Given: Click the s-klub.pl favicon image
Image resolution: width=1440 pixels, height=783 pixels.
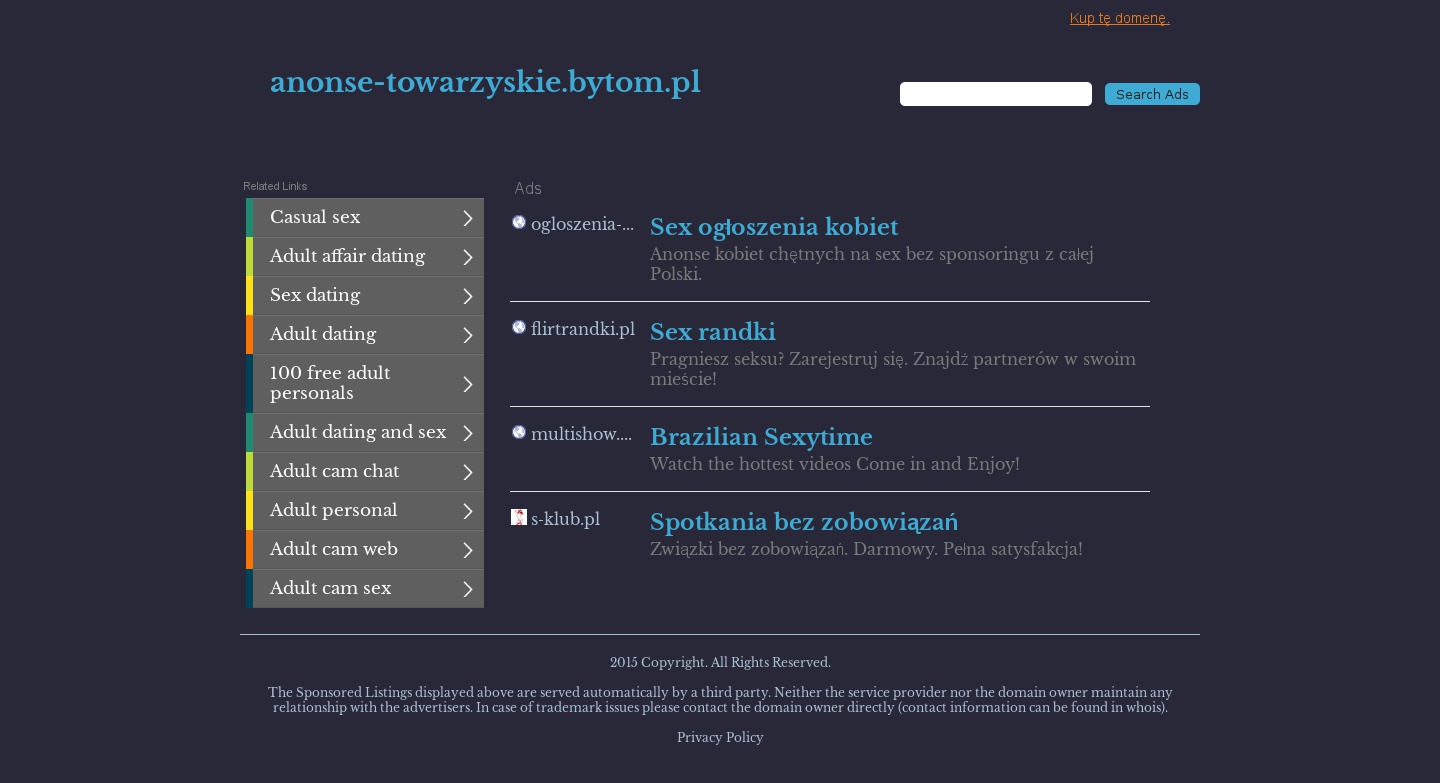Looking at the screenshot, I should tap(519, 517).
